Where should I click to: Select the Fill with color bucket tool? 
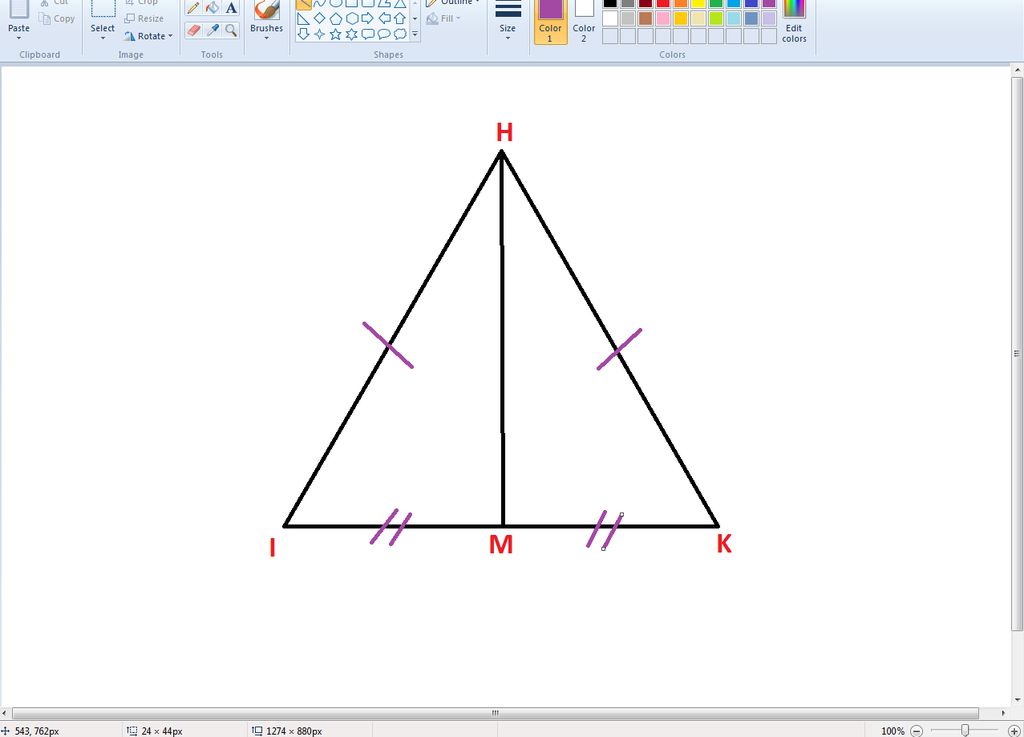click(x=212, y=8)
